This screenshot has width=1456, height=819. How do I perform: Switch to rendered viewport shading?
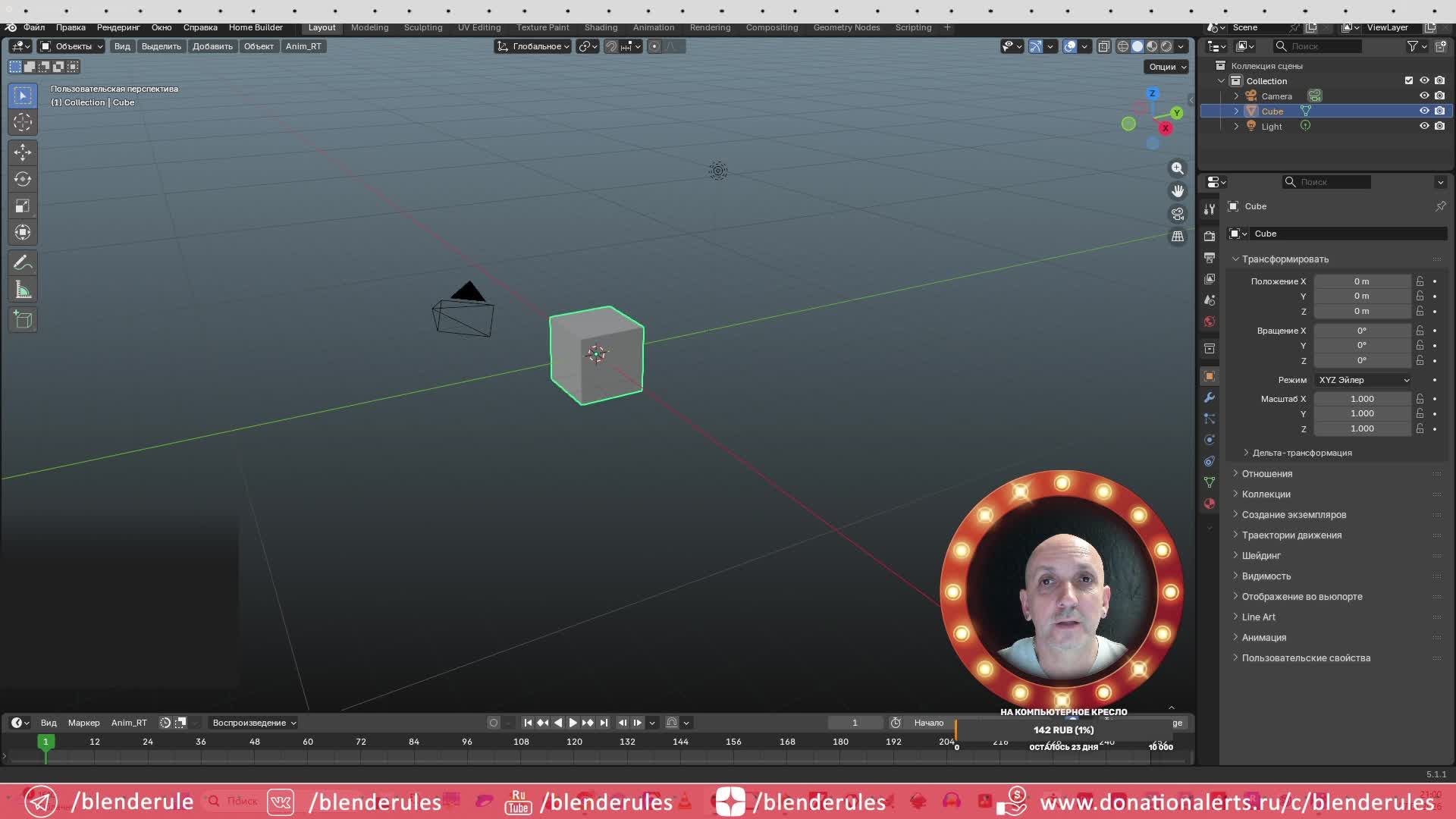1166,46
